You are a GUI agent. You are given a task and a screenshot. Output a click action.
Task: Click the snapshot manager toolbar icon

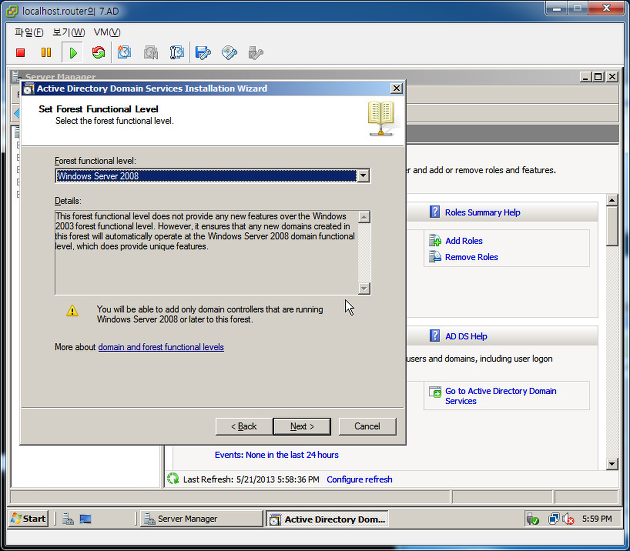pyautogui.click(x=177, y=53)
